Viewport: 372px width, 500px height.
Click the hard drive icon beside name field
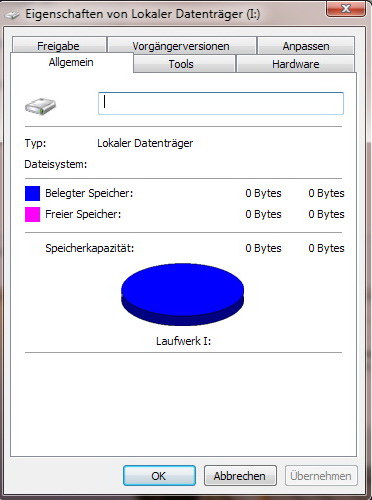point(41,106)
